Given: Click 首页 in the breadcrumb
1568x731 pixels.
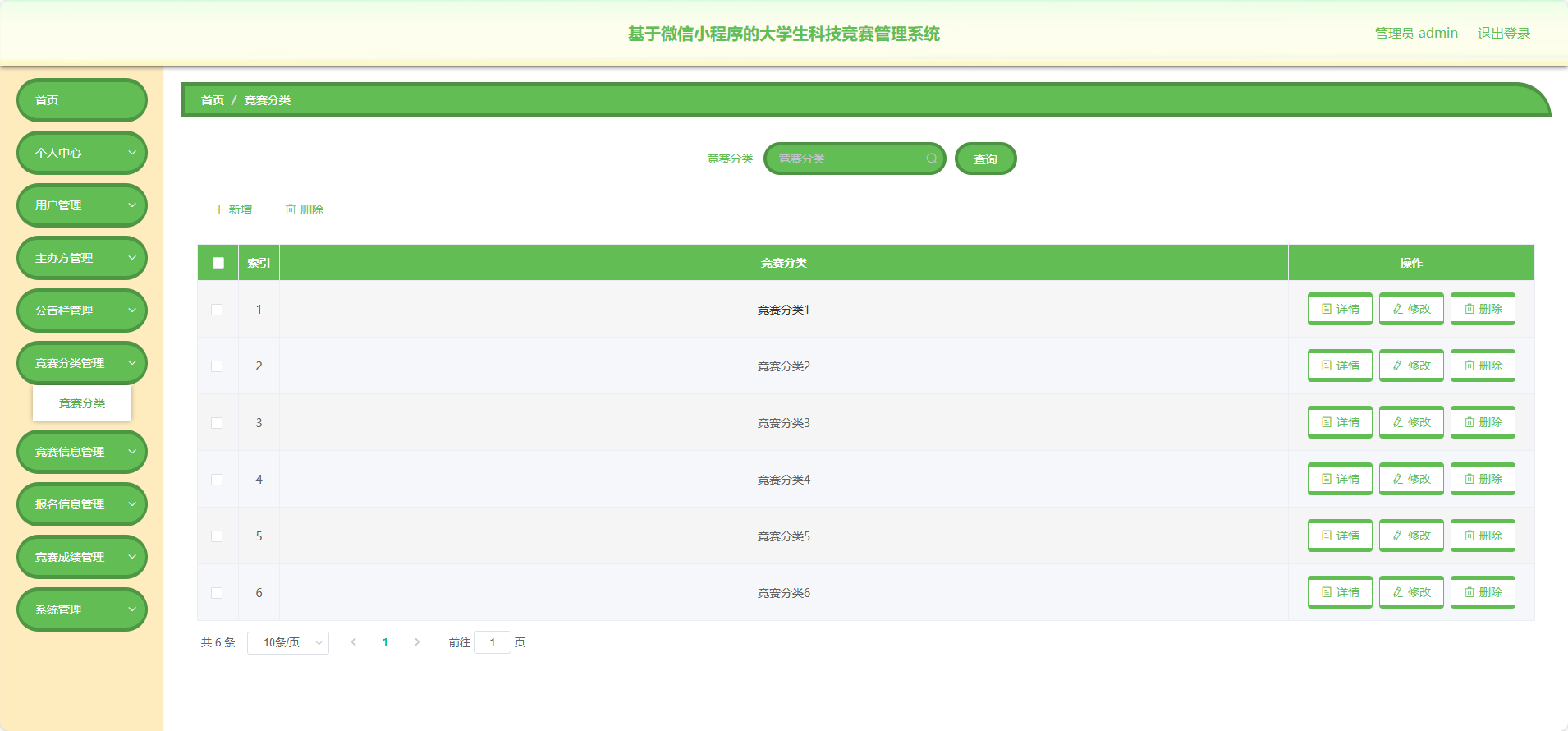Looking at the screenshot, I should pyautogui.click(x=213, y=100).
